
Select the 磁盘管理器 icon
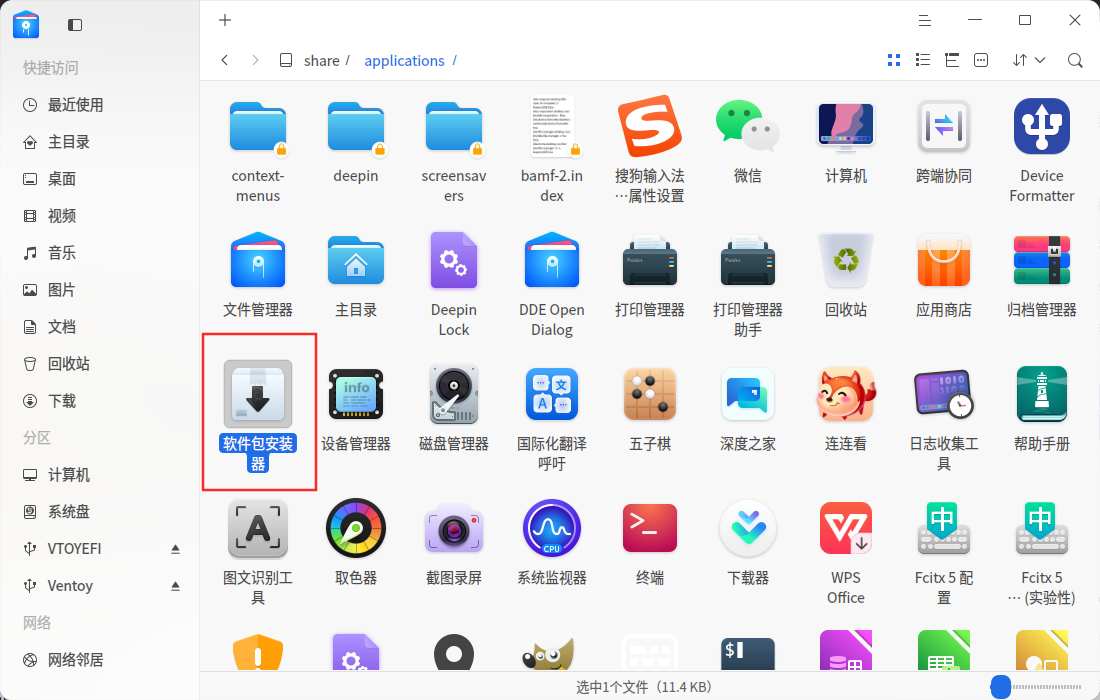(454, 394)
